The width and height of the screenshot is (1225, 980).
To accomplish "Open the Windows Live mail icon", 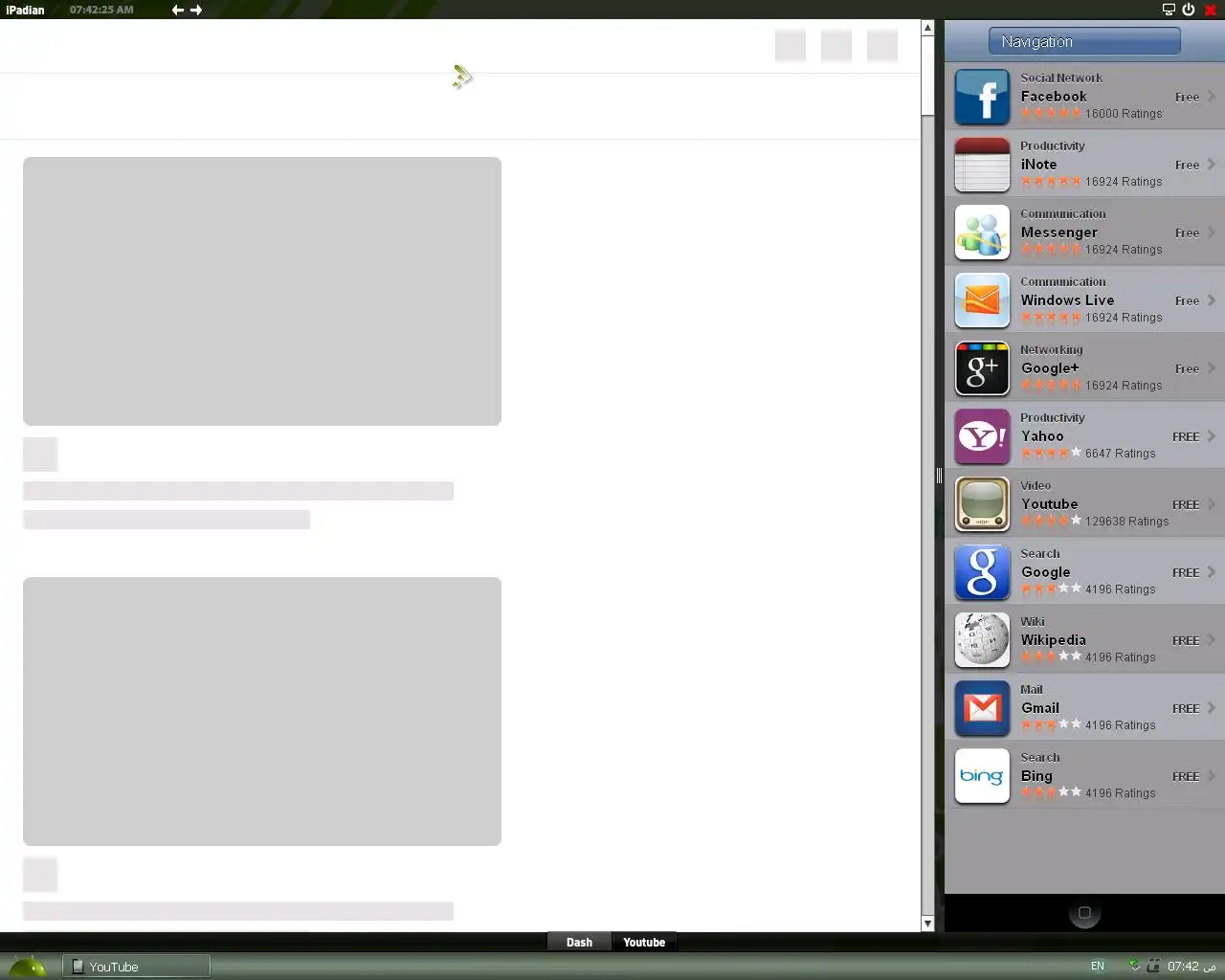I will pos(982,301).
